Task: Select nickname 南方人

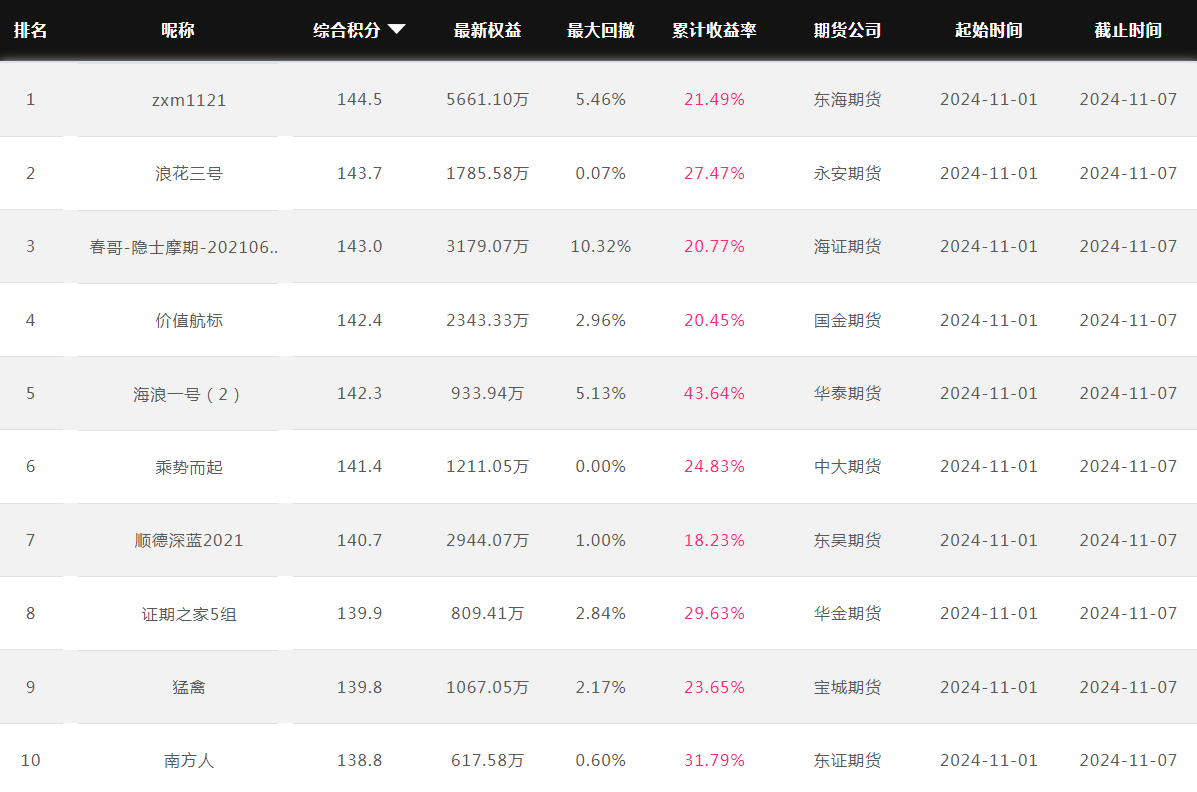Action: click(189, 761)
